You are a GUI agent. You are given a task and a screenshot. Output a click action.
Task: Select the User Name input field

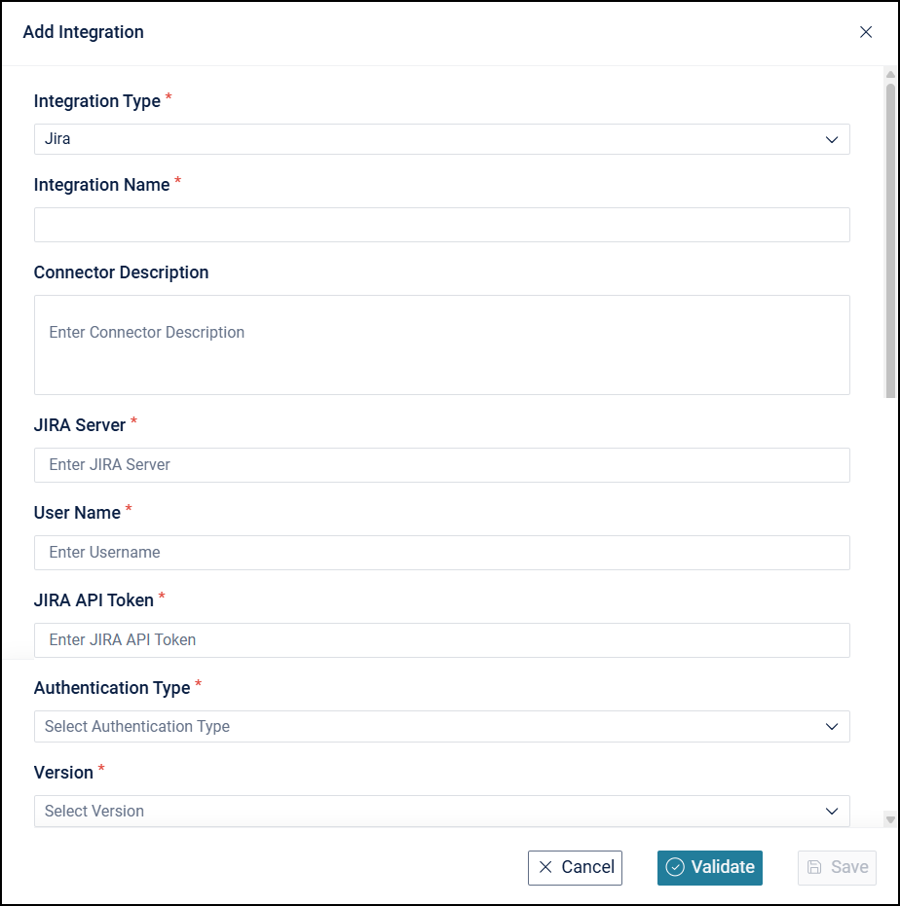(441, 552)
